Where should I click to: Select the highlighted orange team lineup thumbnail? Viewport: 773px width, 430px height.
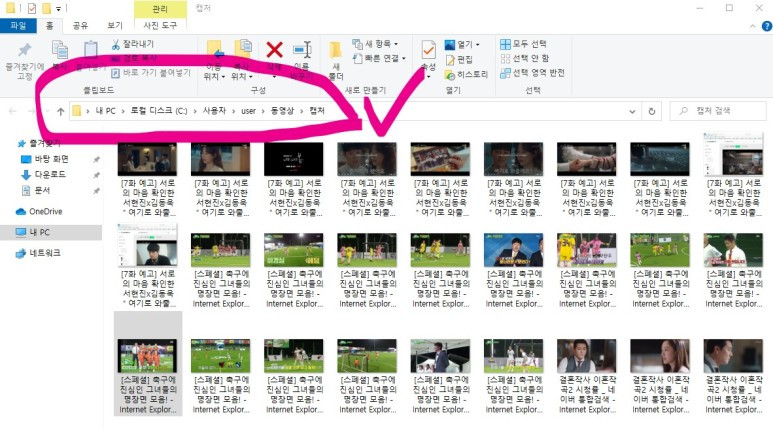[x=147, y=356]
